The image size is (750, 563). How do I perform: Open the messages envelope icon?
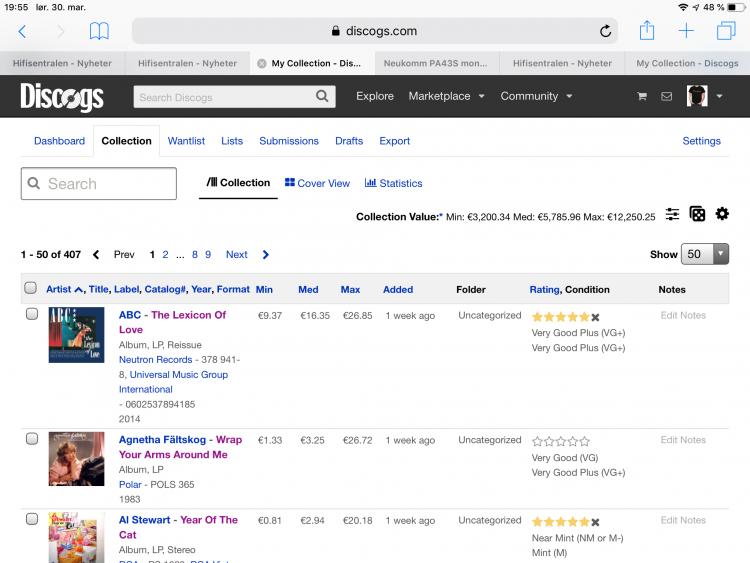pyautogui.click(x=667, y=97)
